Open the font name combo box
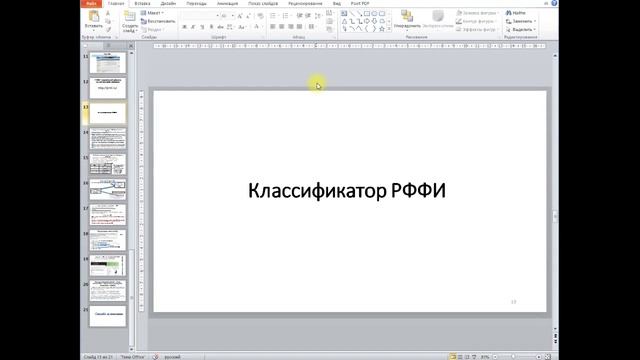The height and width of the screenshot is (360, 640). [200, 16]
